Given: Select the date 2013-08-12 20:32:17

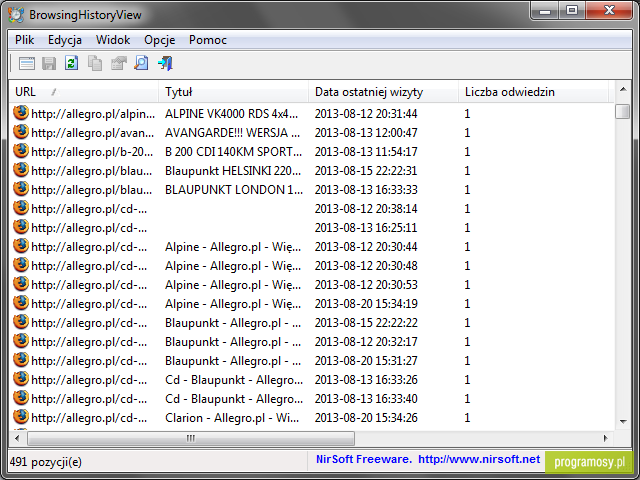Looking at the screenshot, I should pyautogui.click(x=366, y=342).
